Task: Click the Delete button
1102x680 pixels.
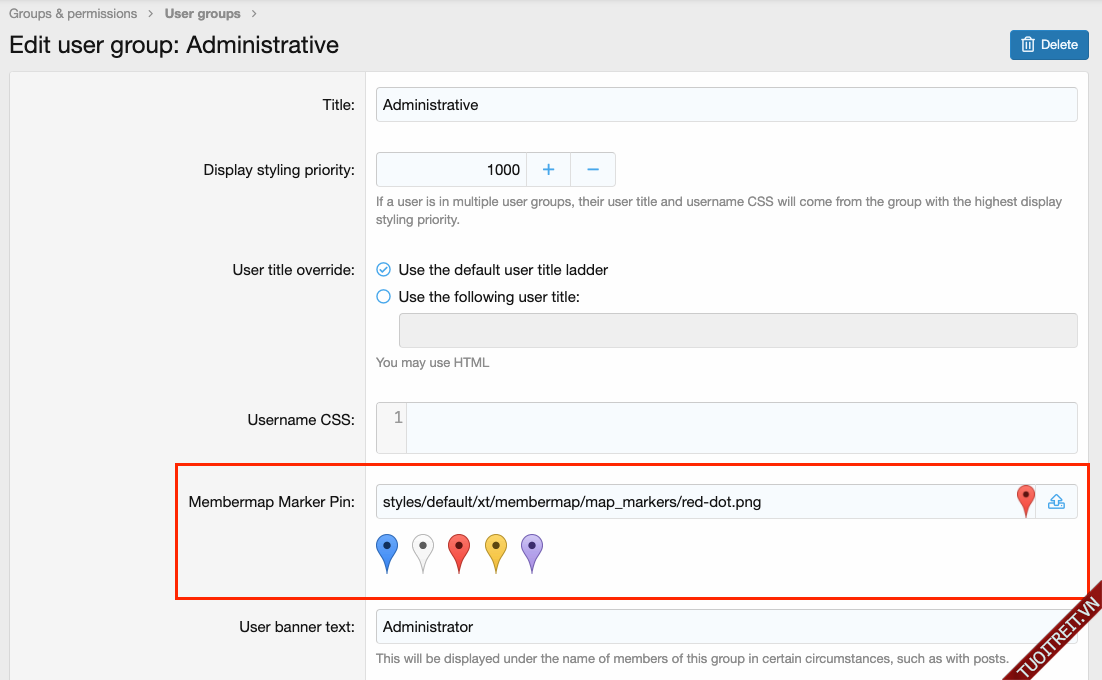Action: click(x=1049, y=45)
